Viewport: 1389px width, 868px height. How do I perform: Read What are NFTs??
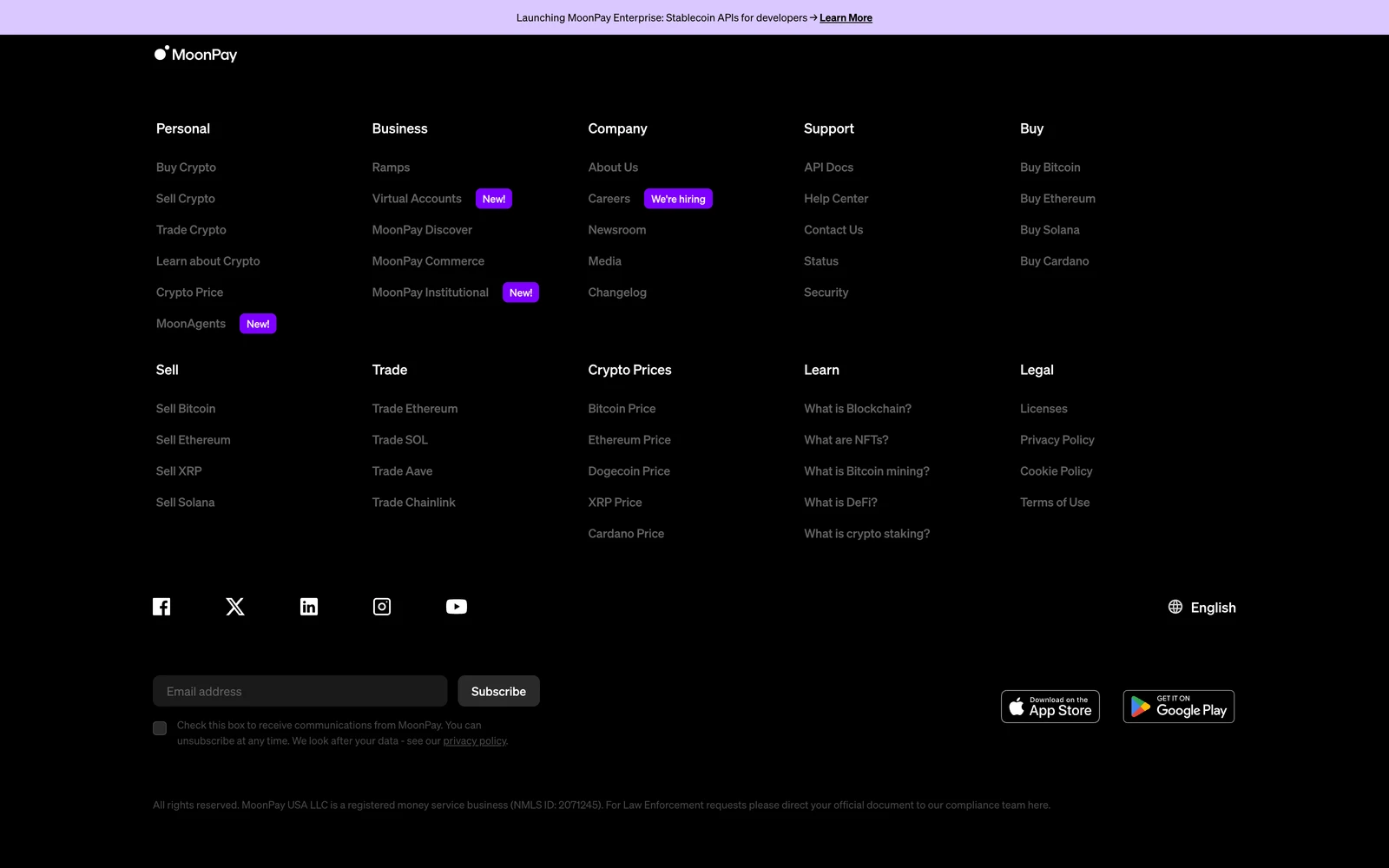pyautogui.click(x=846, y=440)
